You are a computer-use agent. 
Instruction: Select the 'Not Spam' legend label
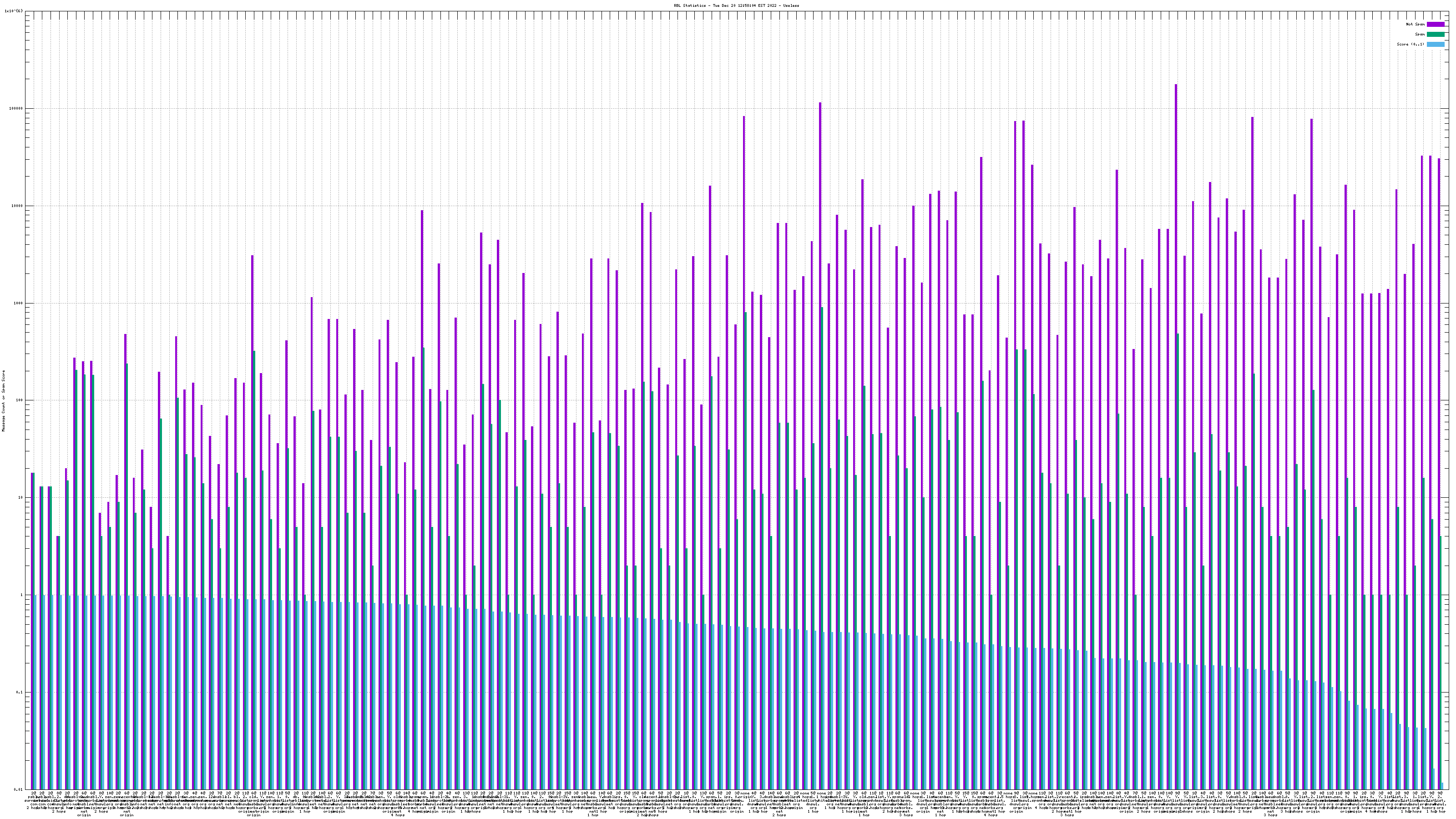click(1416, 24)
